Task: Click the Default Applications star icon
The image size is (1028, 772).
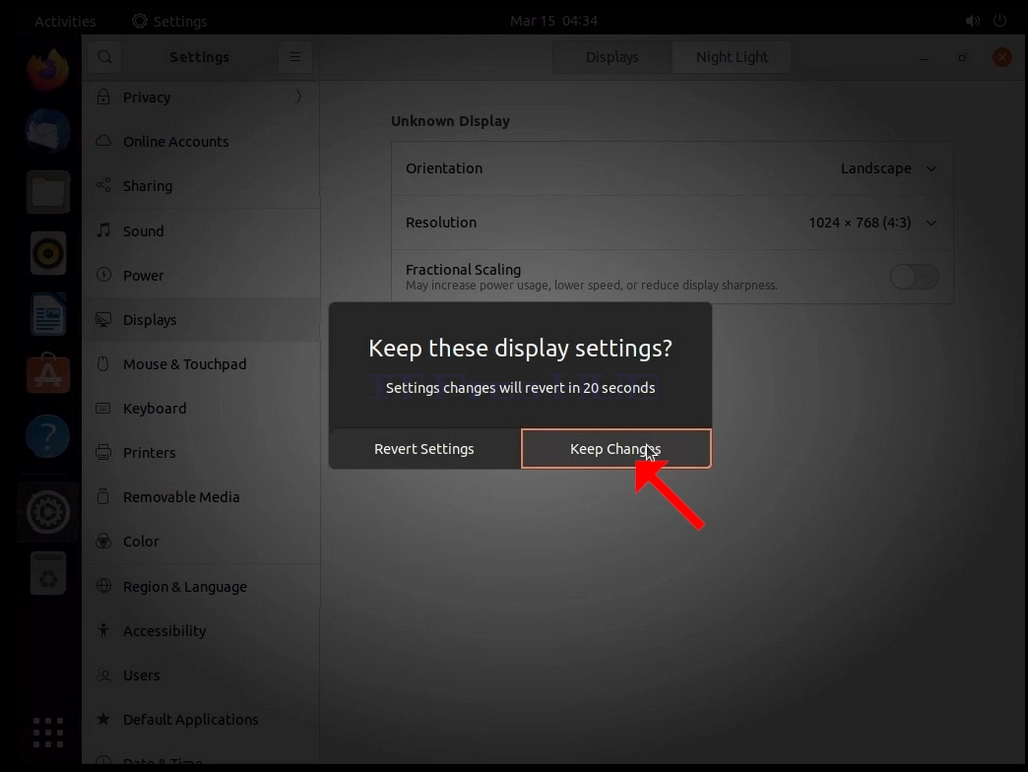Action: (x=103, y=719)
